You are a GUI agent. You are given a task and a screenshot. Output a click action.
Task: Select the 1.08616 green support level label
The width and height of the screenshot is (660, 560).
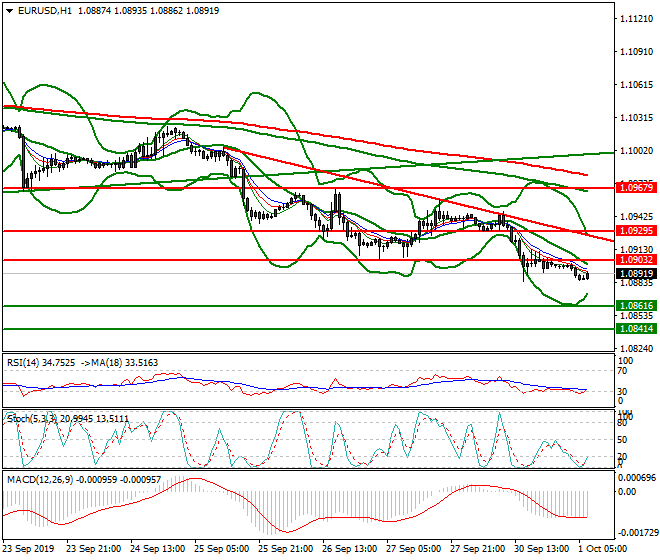point(636,306)
